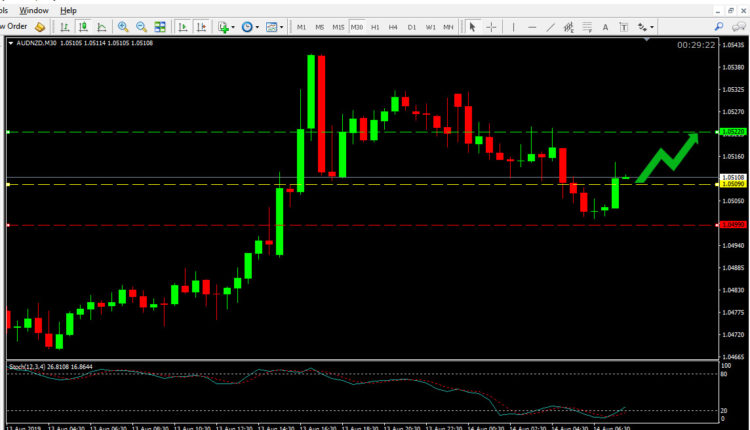Image resolution: width=750 pixels, height=430 pixels.
Task: Select the text tool marked A
Action: (605, 27)
